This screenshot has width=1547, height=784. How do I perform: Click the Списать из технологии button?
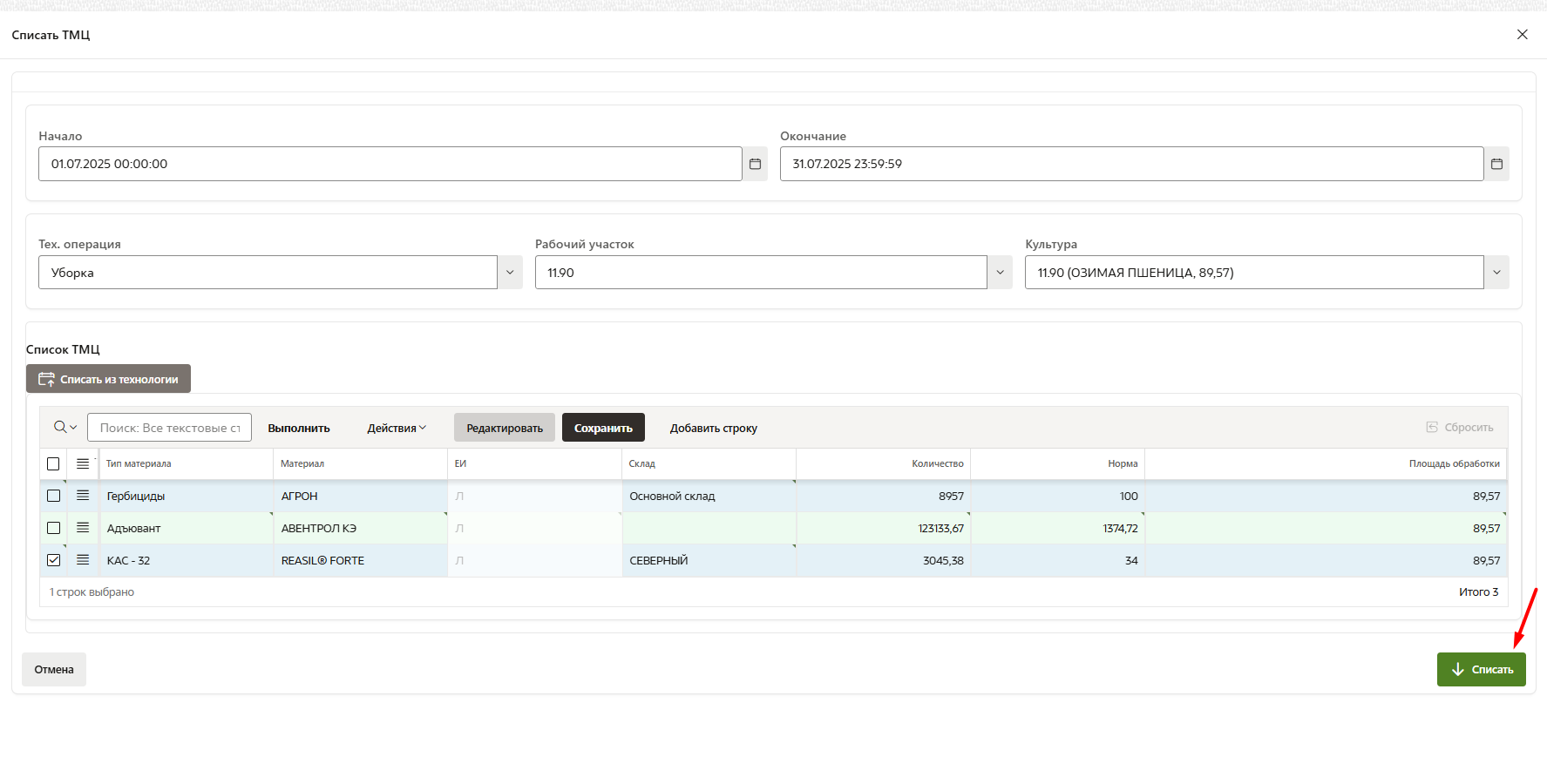109,379
